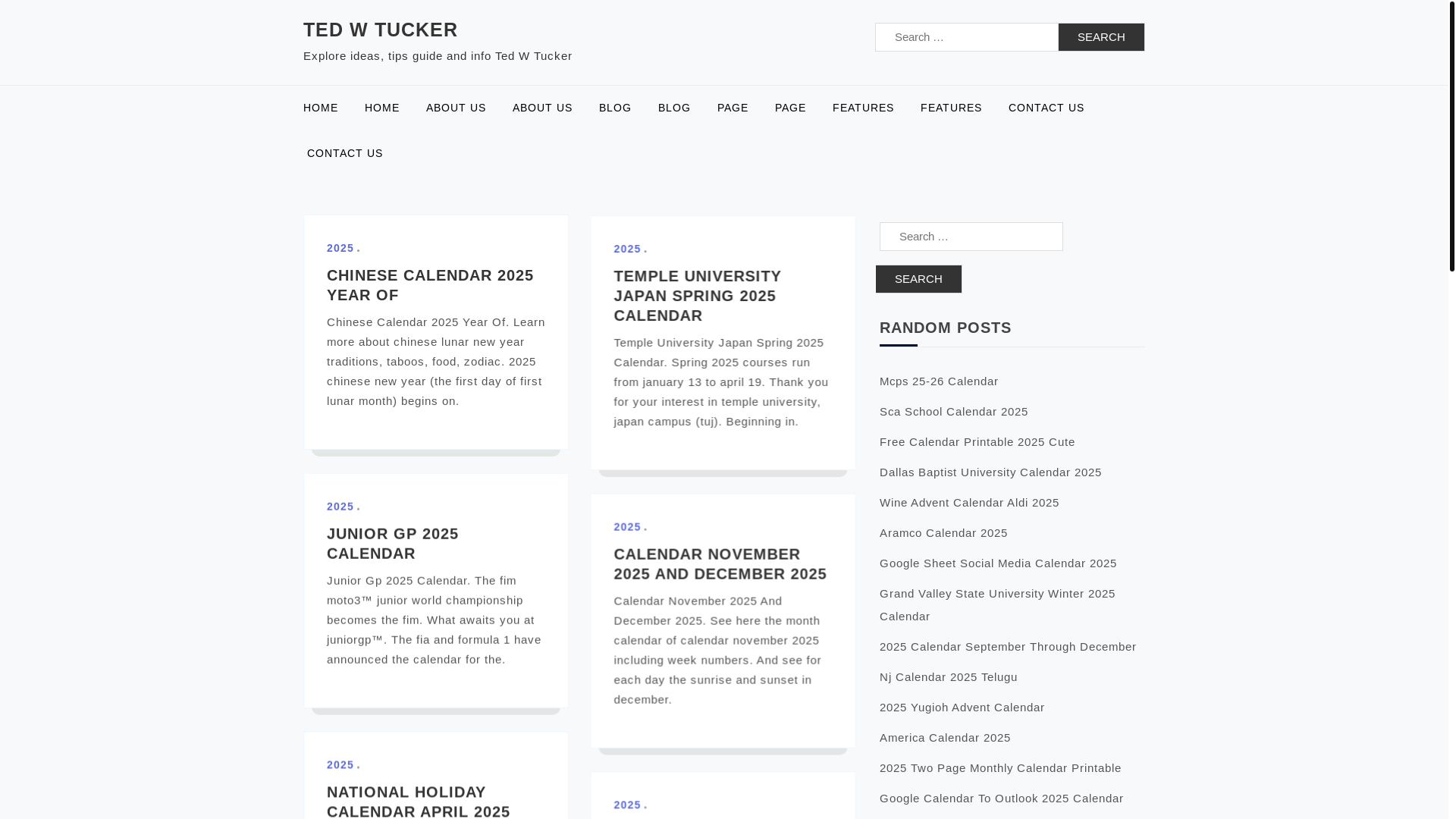Open the Chinese Calendar 2025 Year Of post
Image resolution: width=1456 pixels, height=819 pixels.
430,285
